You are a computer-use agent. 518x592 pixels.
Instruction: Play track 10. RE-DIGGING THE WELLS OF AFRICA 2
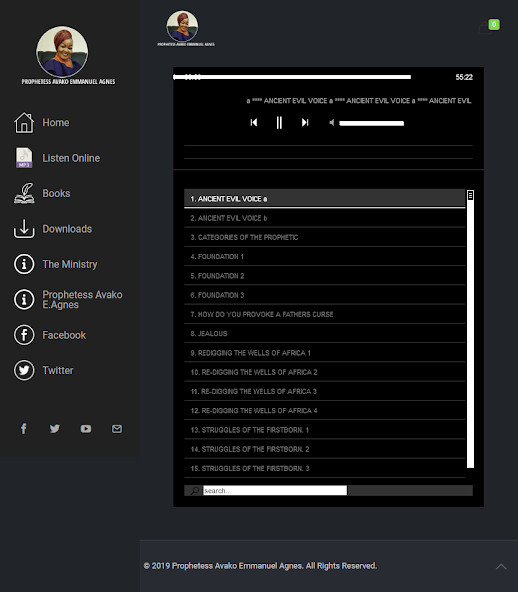[325, 372]
